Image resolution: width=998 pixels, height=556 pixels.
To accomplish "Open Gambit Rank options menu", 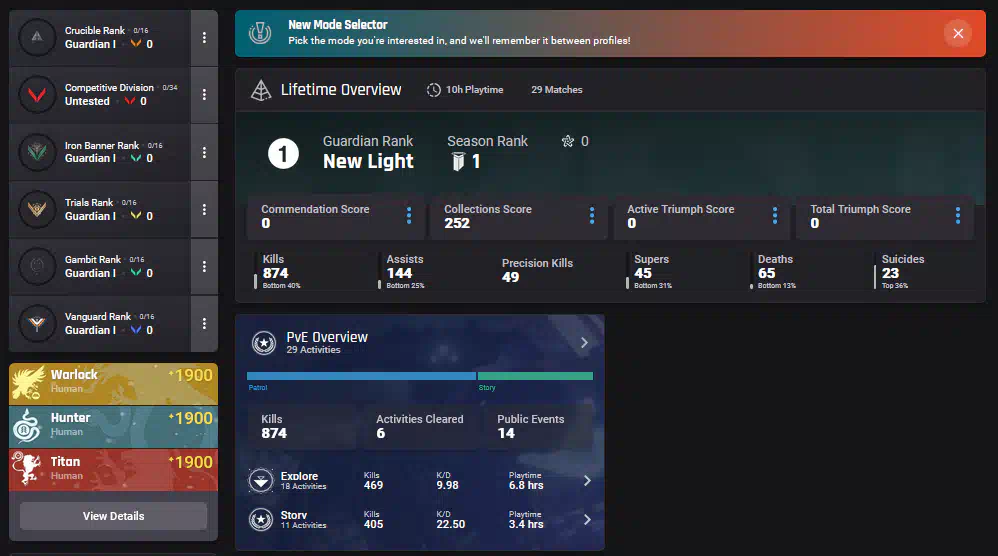I will (204, 267).
